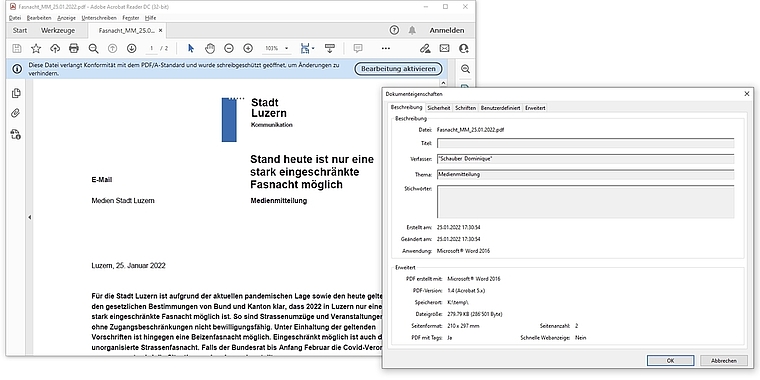Click the scroll up arrow of the document
Screen dimensions: 760x380
tap(443, 82)
